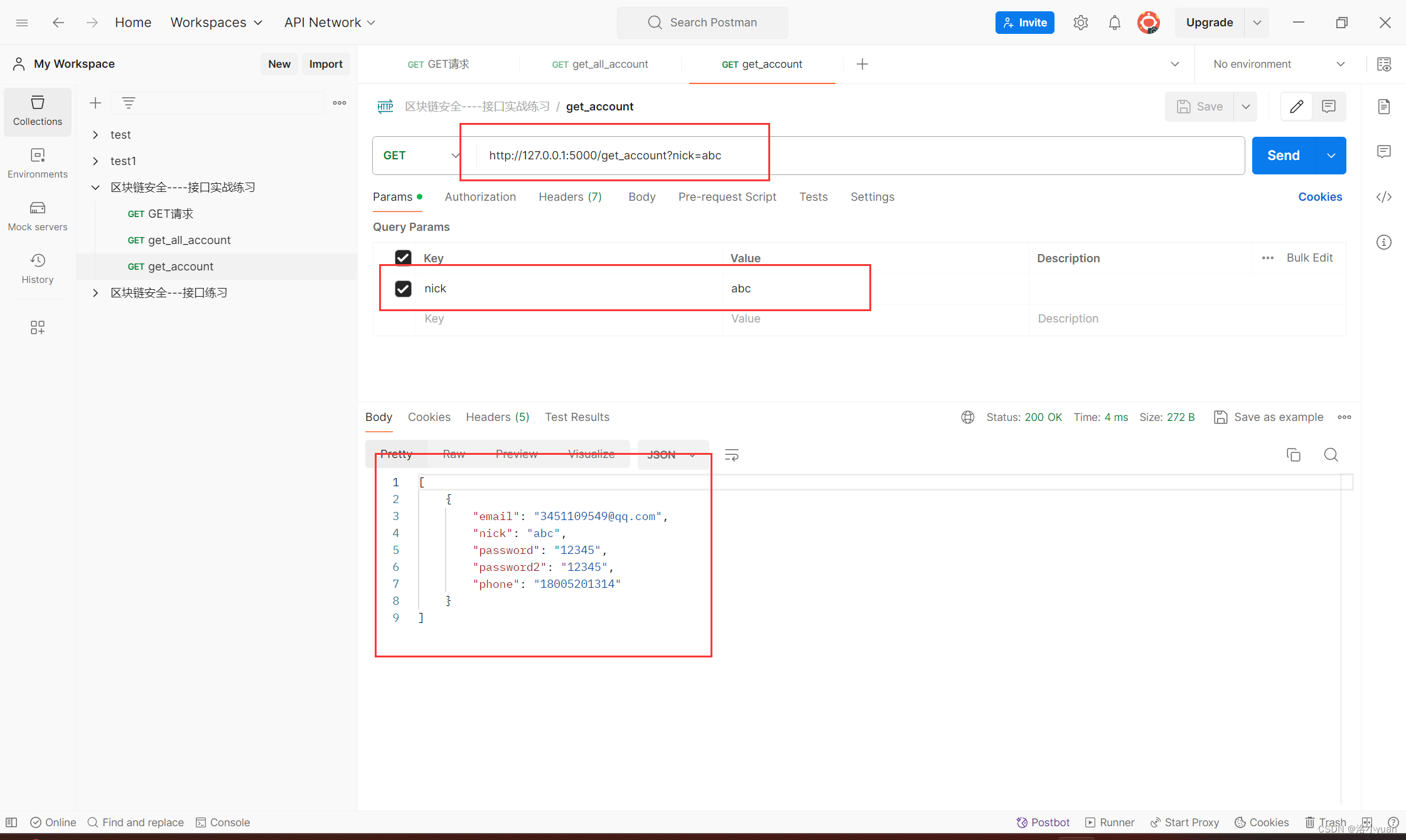
Task: Go back with the left arrow
Action: [x=58, y=23]
